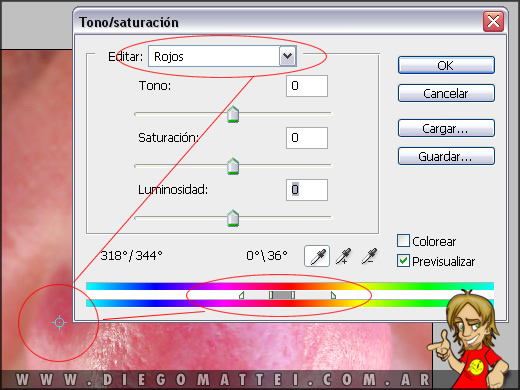Image resolution: width=520 pixels, height=390 pixels.
Task: Open the Editar dropdown showing Rojos
Action: click(x=222, y=56)
